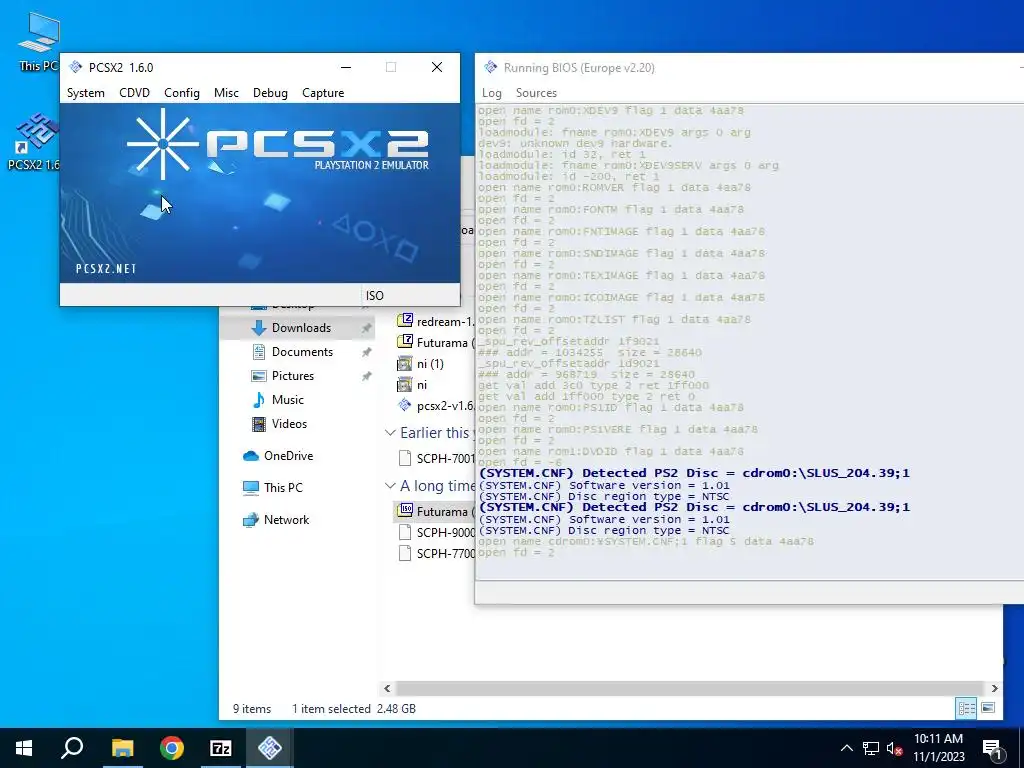Select Videos in Explorer sidebar

(289, 424)
